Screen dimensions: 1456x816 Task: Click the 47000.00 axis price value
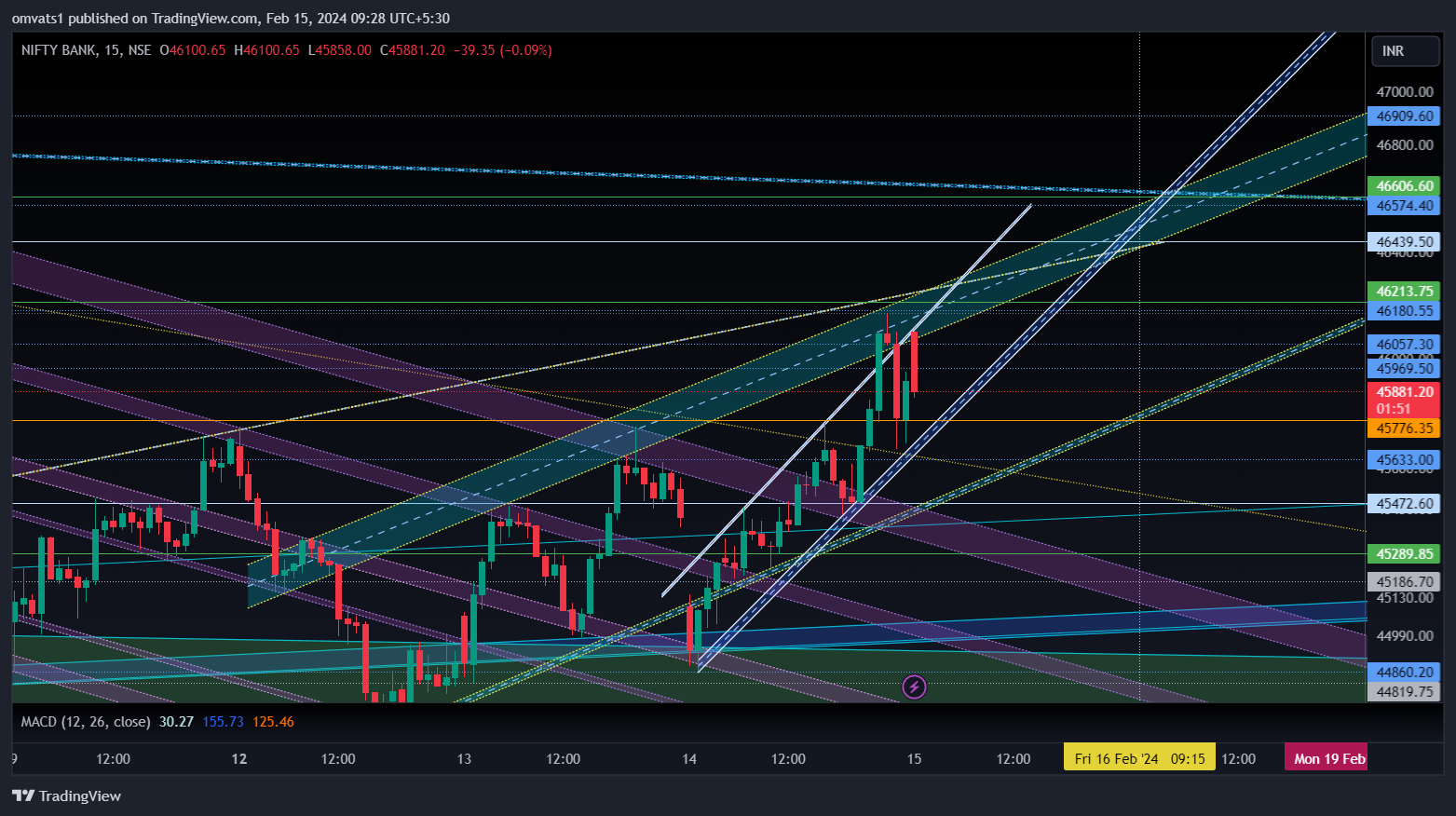1405,92
